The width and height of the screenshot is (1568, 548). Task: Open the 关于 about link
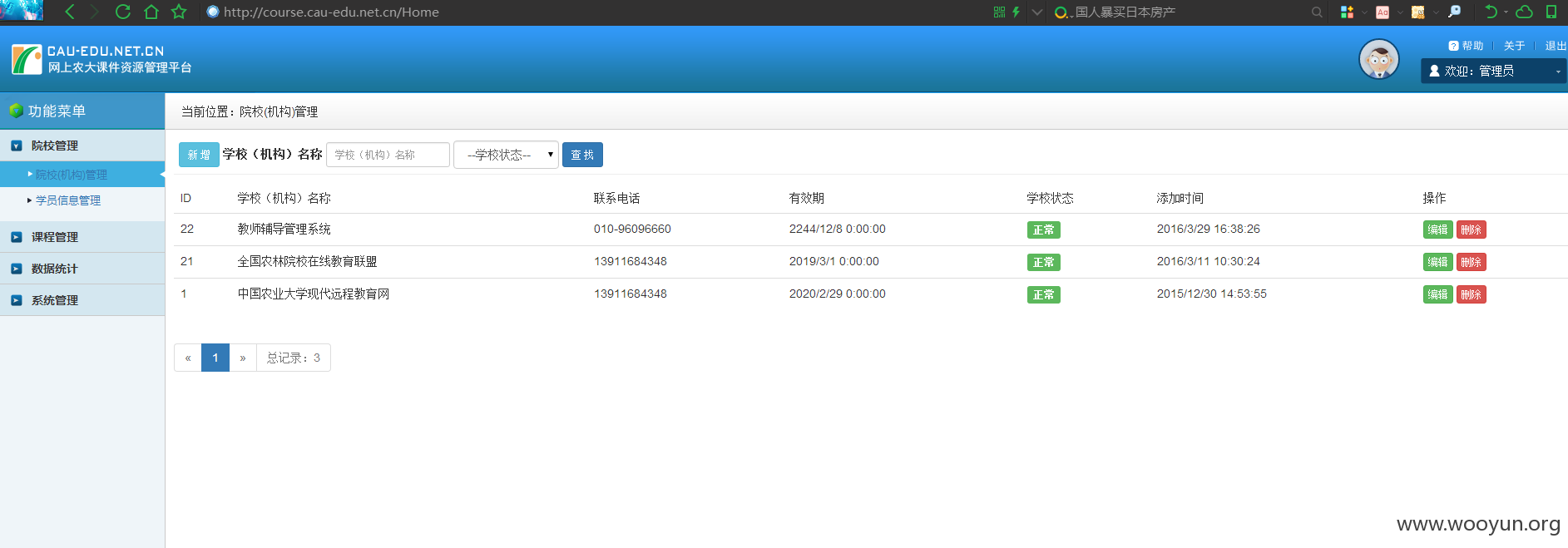pyautogui.click(x=1514, y=46)
